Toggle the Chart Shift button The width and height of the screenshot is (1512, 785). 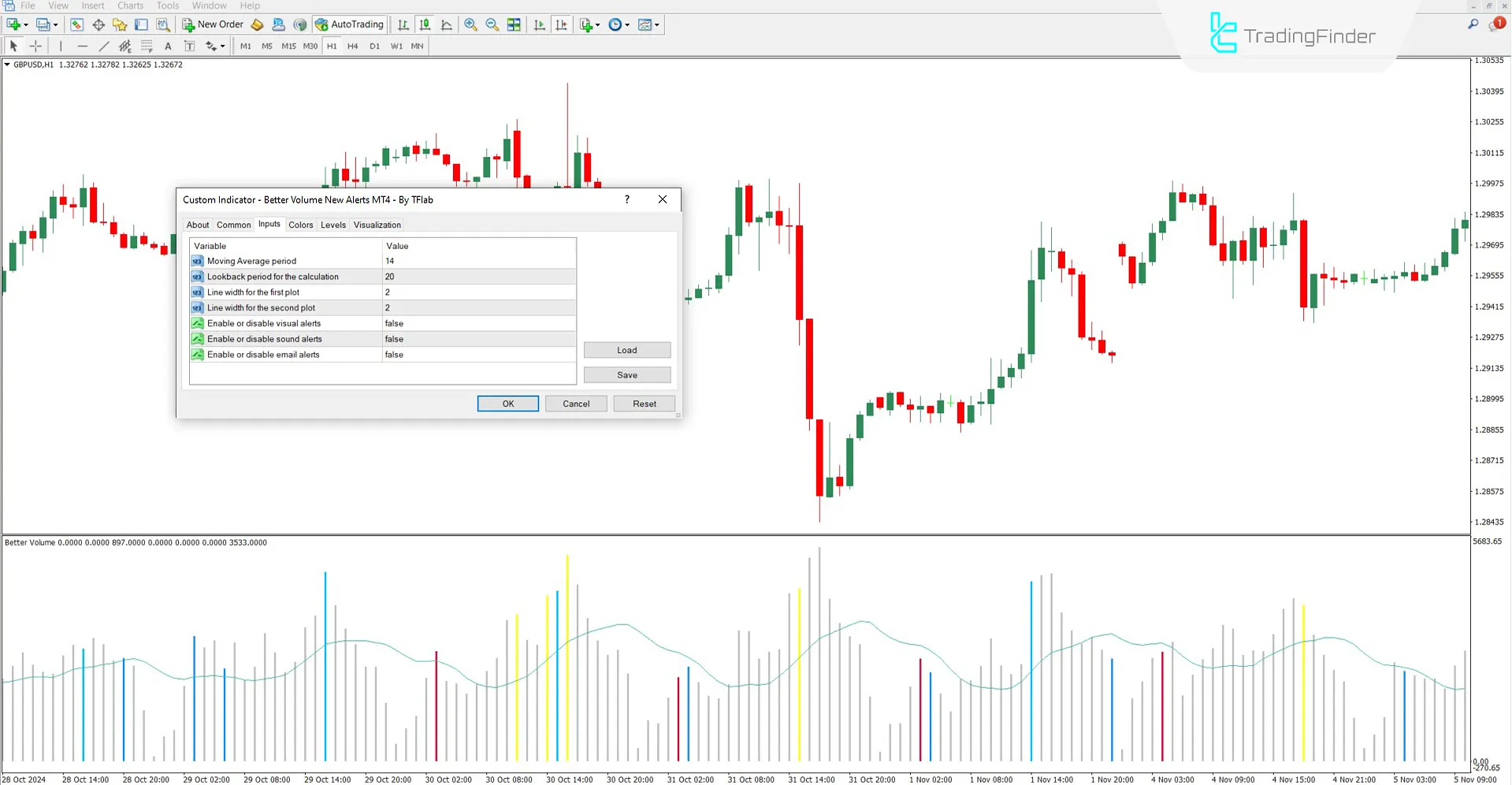[561, 24]
